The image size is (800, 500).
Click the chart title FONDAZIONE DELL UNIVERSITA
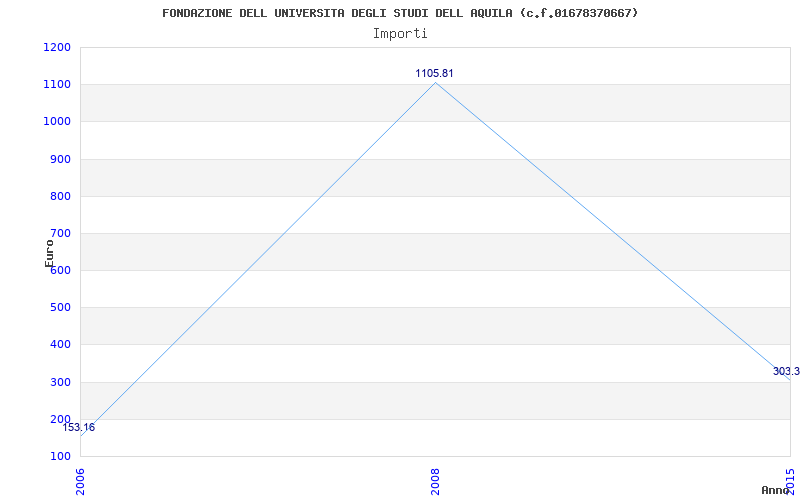click(400, 13)
